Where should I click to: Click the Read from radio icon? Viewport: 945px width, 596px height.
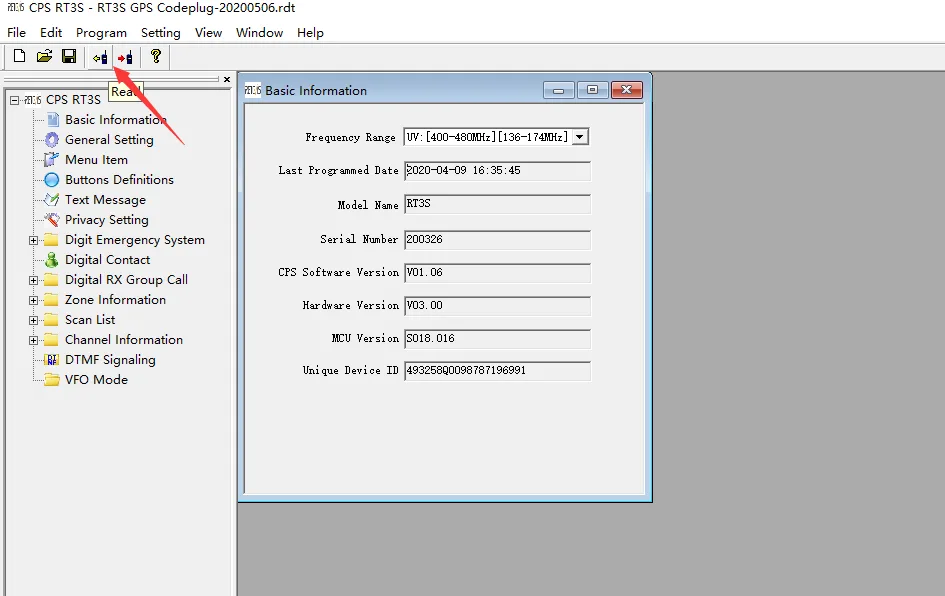pos(100,58)
